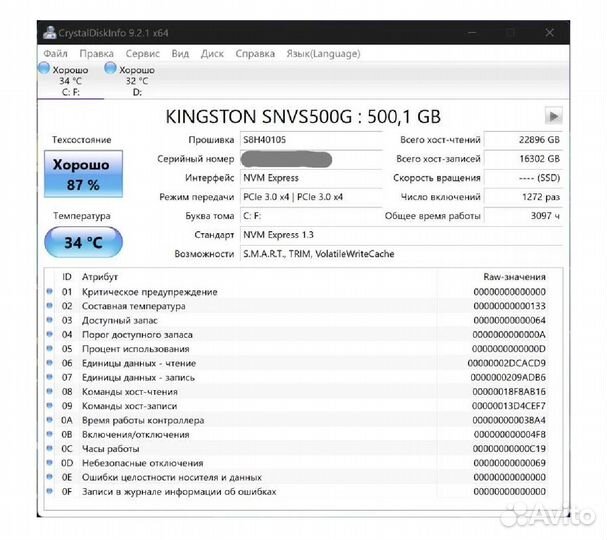Click the raw value 00000002DCACD9
This screenshot has width=607, height=540.
click(x=507, y=363)
